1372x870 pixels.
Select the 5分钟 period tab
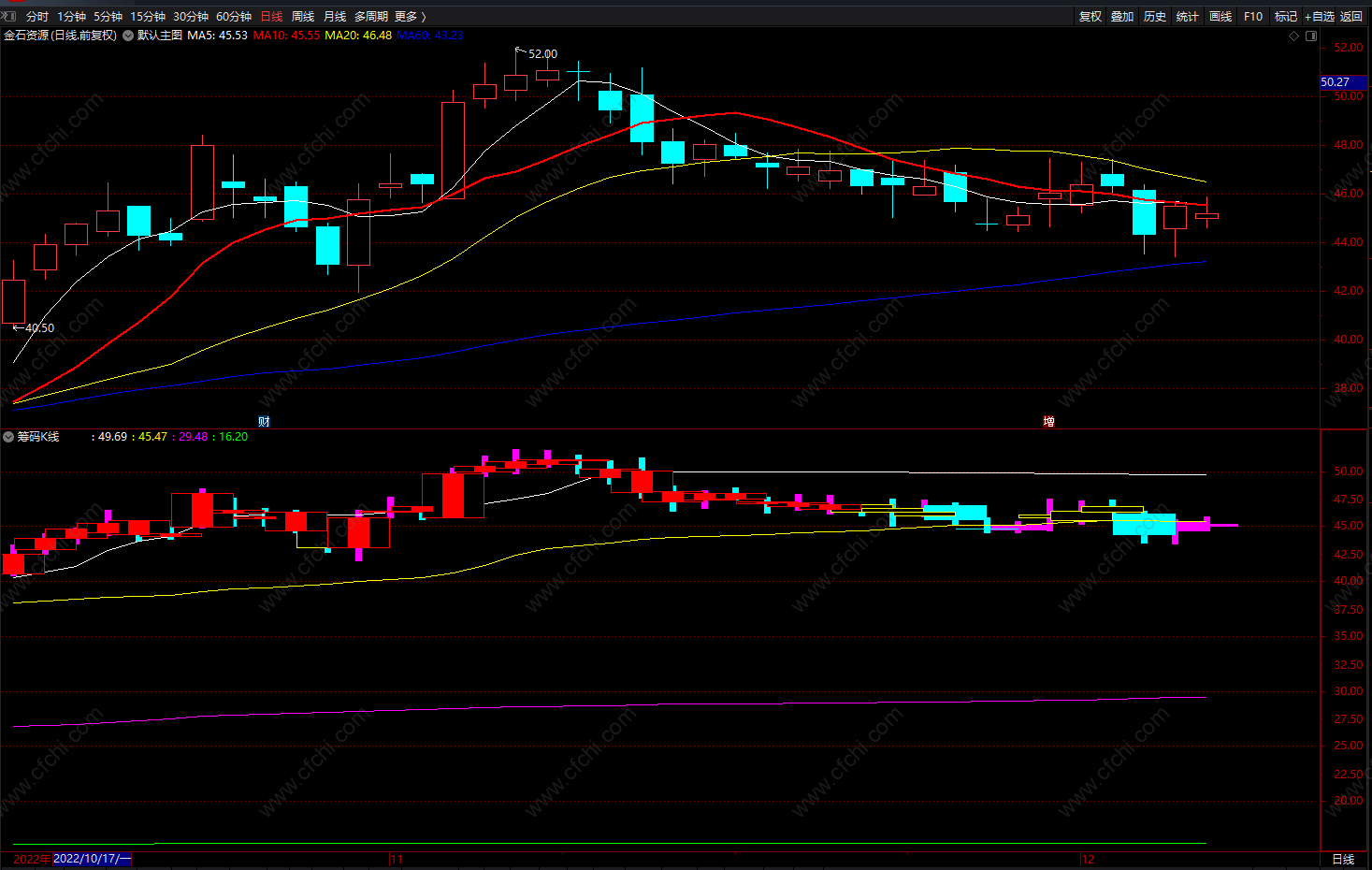[108, 16]
